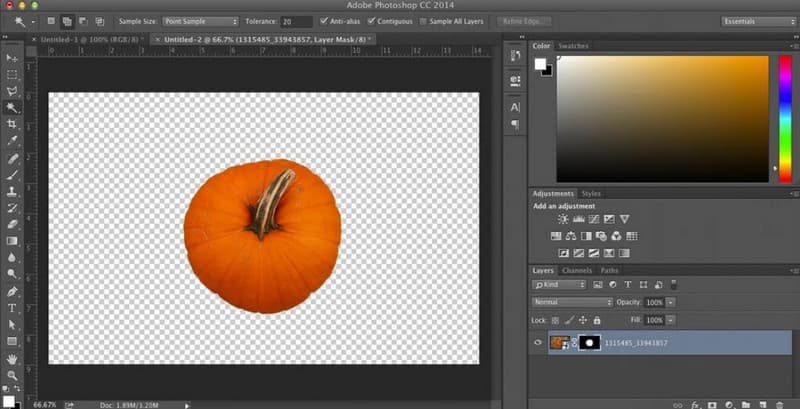Select the Type tool
800x409 pixels.
coord(12,308)
